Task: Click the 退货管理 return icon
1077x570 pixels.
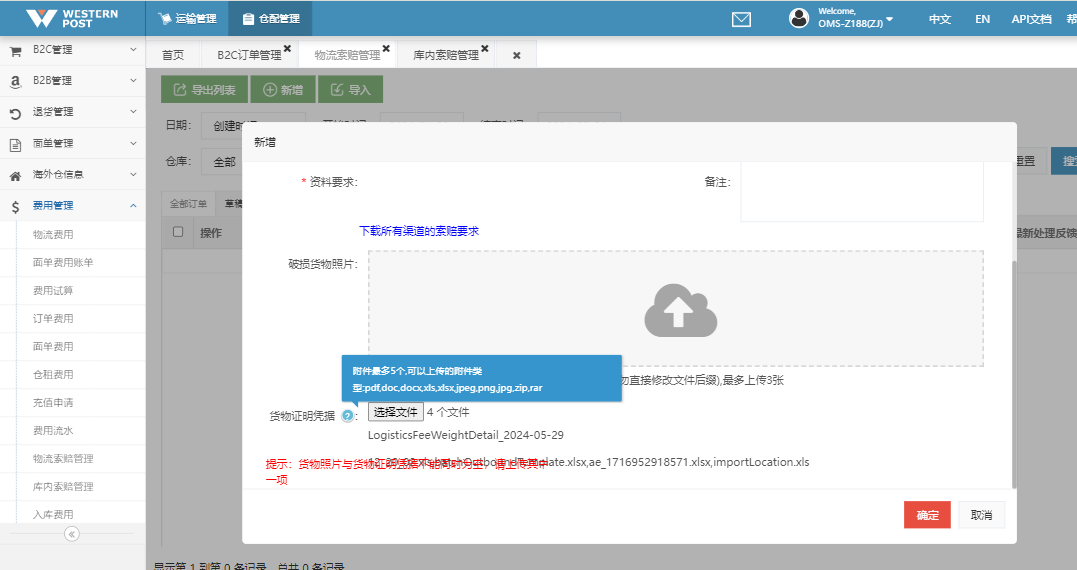Action: 15,113
